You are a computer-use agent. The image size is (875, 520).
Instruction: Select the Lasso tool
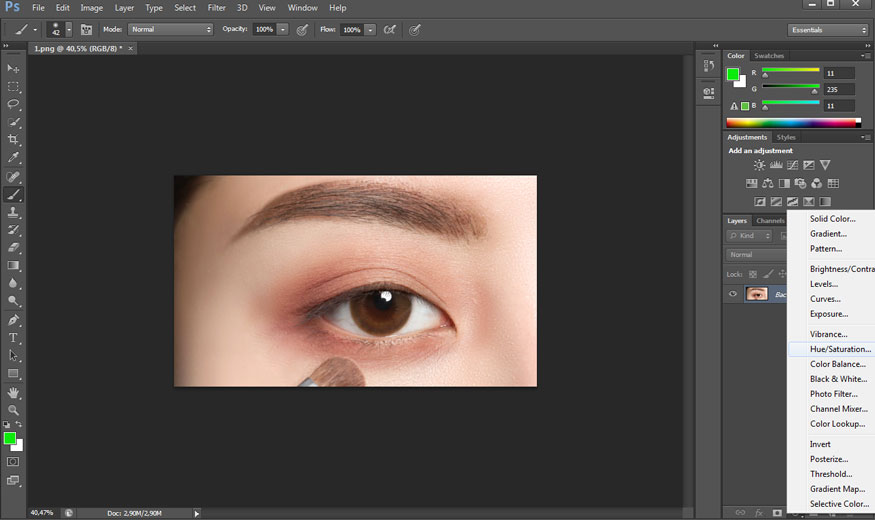pos(13,104)
